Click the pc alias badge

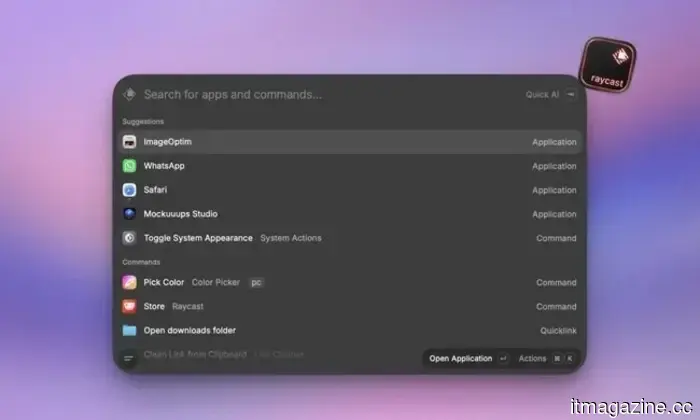pos(256,283)
